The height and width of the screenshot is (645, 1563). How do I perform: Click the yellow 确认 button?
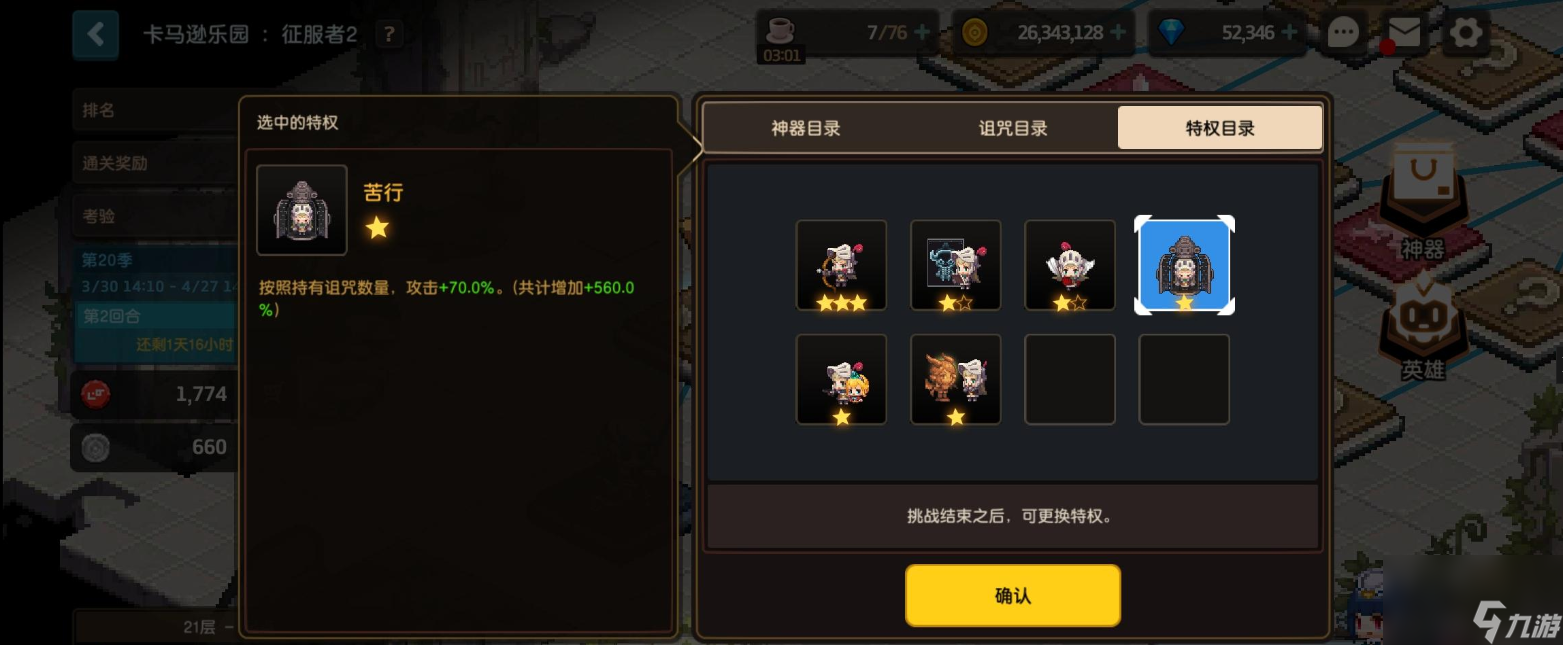pyautogui.click(x=1013, y=596)
